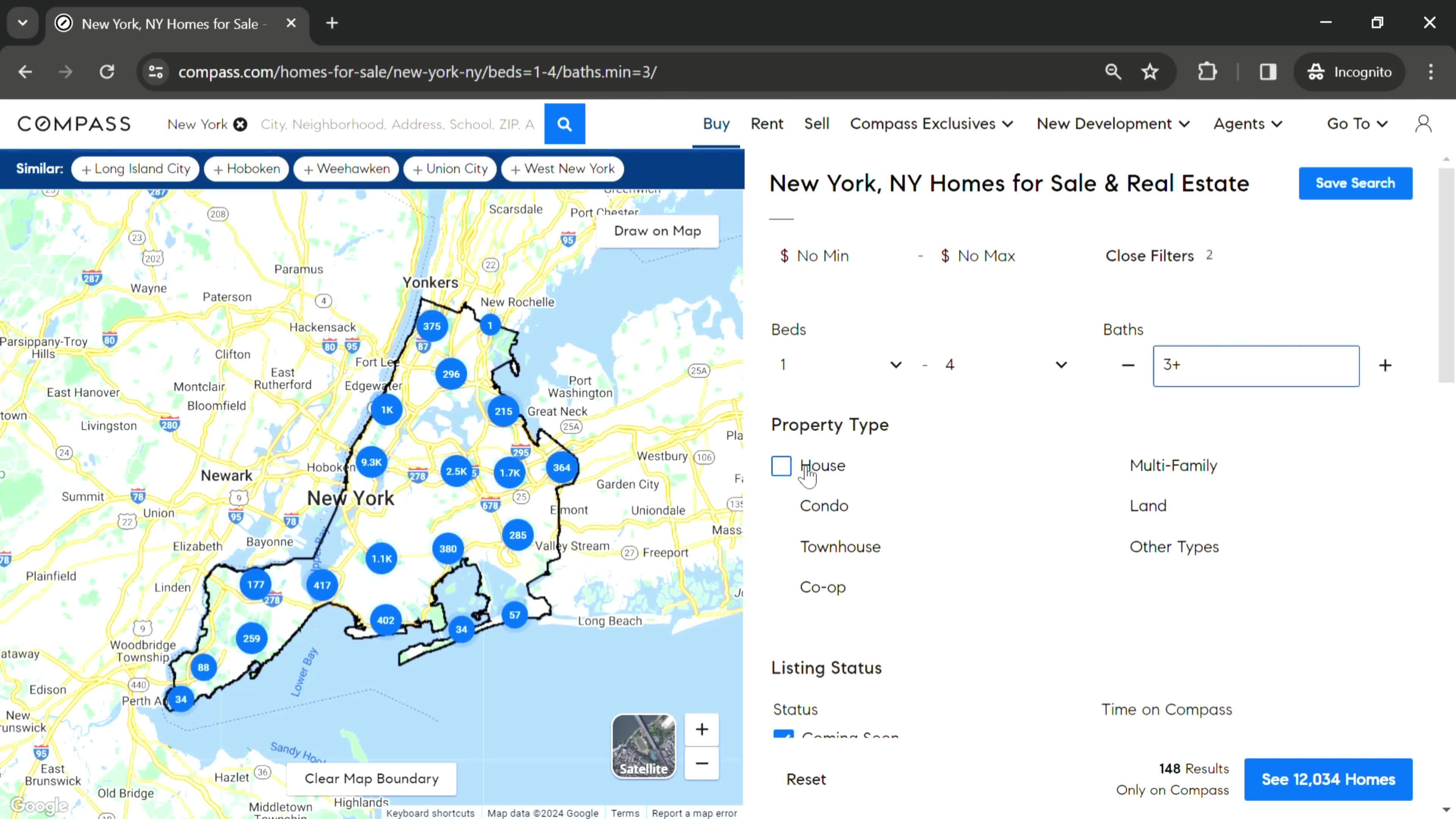Screen dimensions: 1456x819
Task: Check the House property type
Action: pos(781,466)
